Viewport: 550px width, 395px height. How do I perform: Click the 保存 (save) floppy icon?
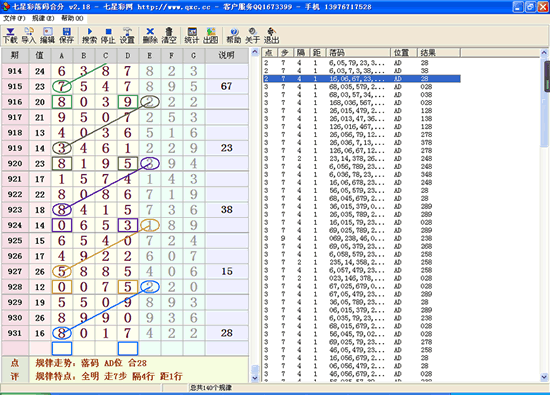point(66,35)
